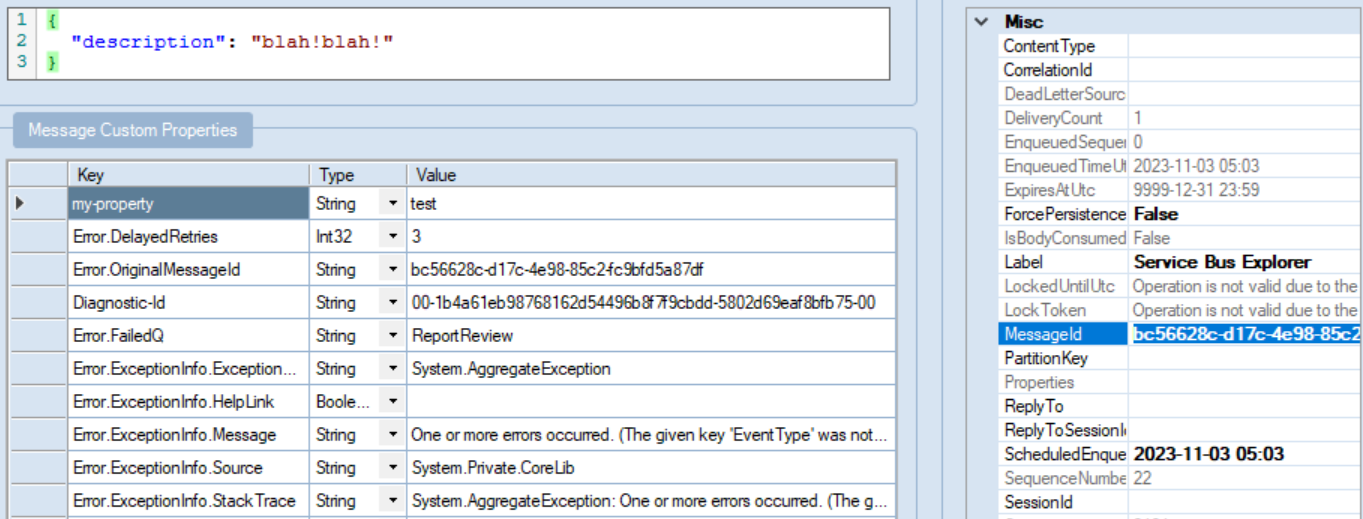
Task: Click the value cell containing 'test'
Action: pos(651,203)
